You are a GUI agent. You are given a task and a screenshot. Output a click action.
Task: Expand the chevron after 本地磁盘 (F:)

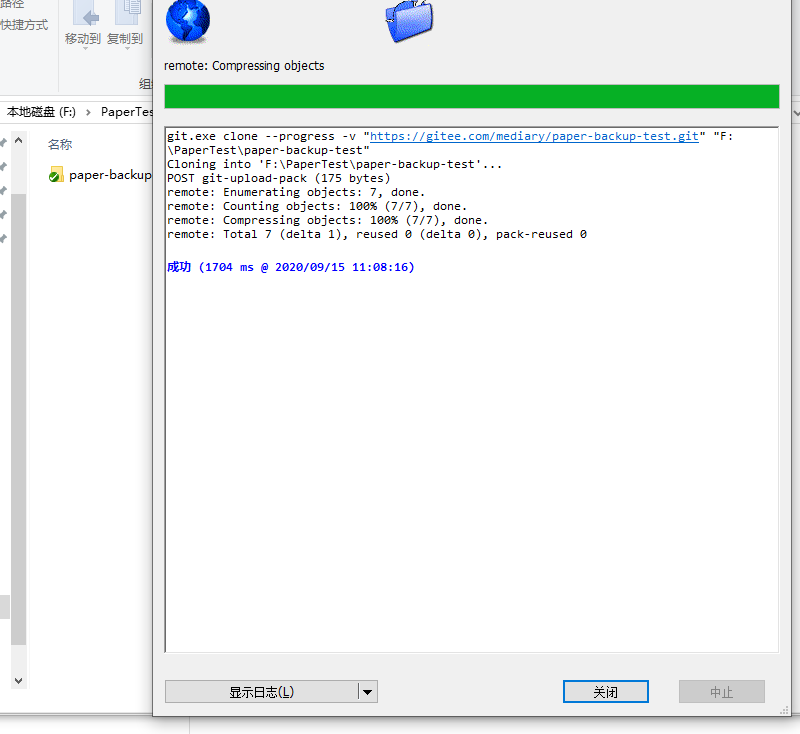(x=88, y=112)
